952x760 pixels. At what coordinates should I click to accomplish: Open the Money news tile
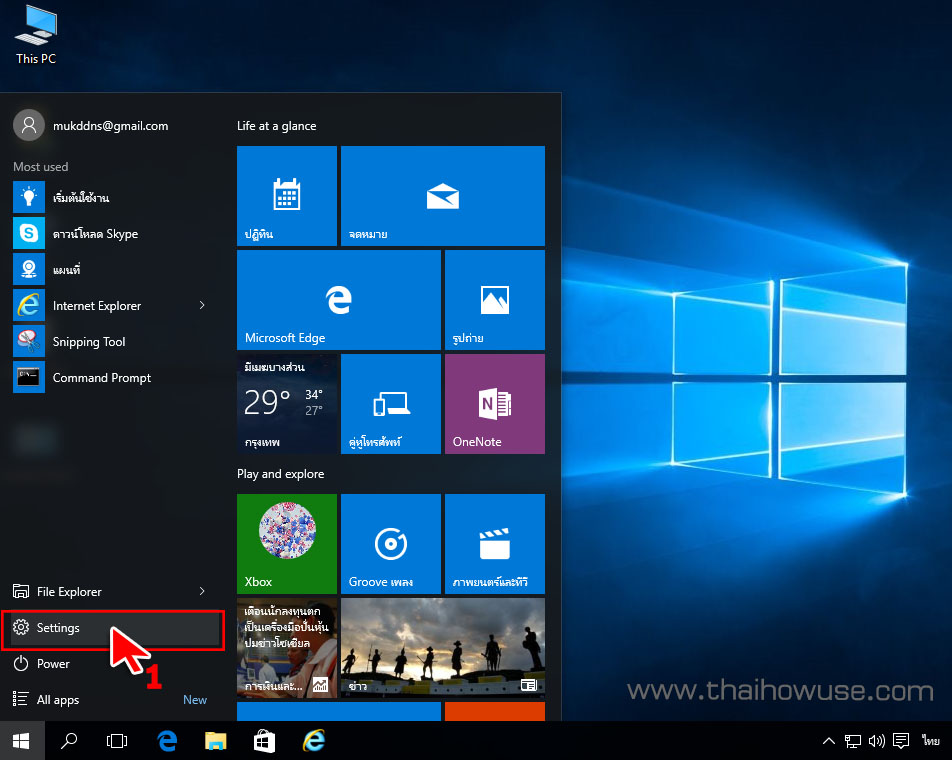[287, 648]
